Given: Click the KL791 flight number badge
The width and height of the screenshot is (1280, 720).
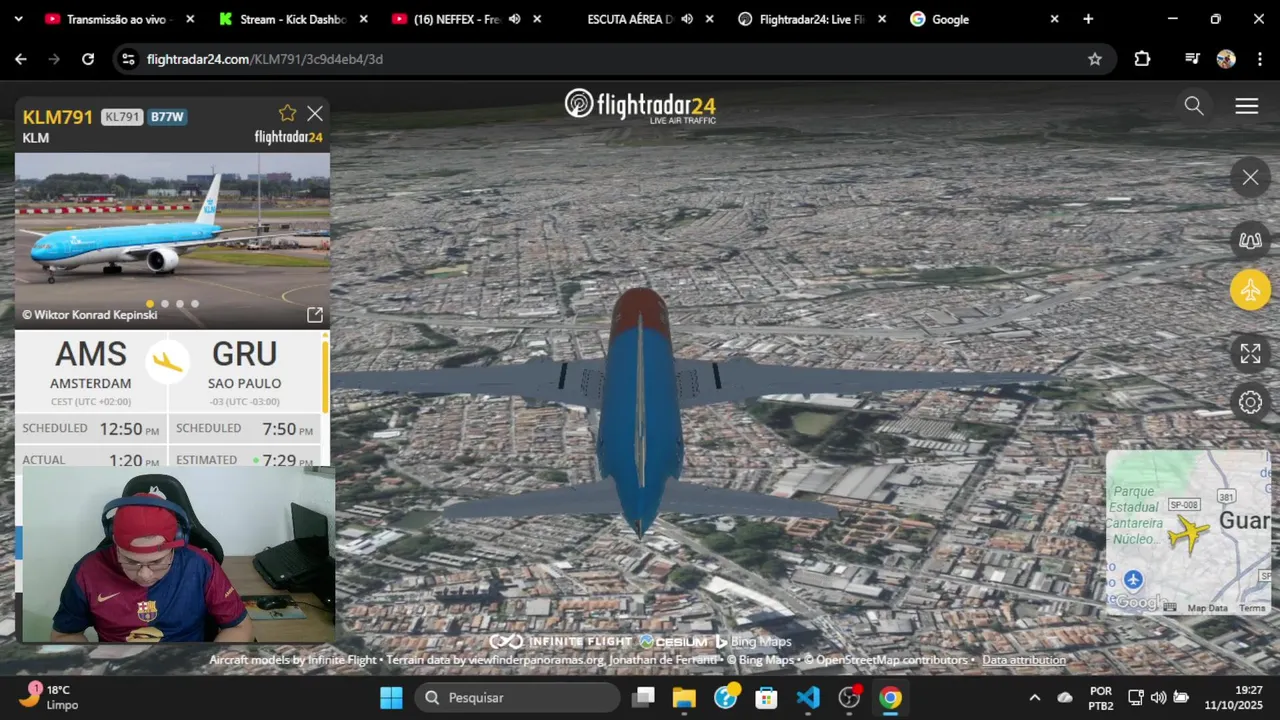Looking at the screenshot, I should click(122, 117).
